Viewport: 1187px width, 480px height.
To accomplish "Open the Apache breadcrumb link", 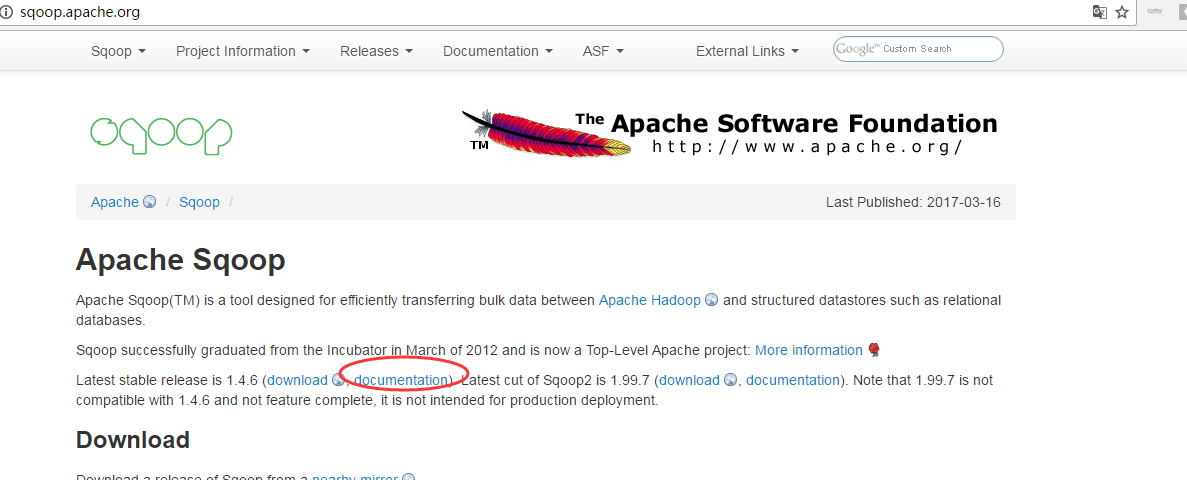I will coord(114,202).
